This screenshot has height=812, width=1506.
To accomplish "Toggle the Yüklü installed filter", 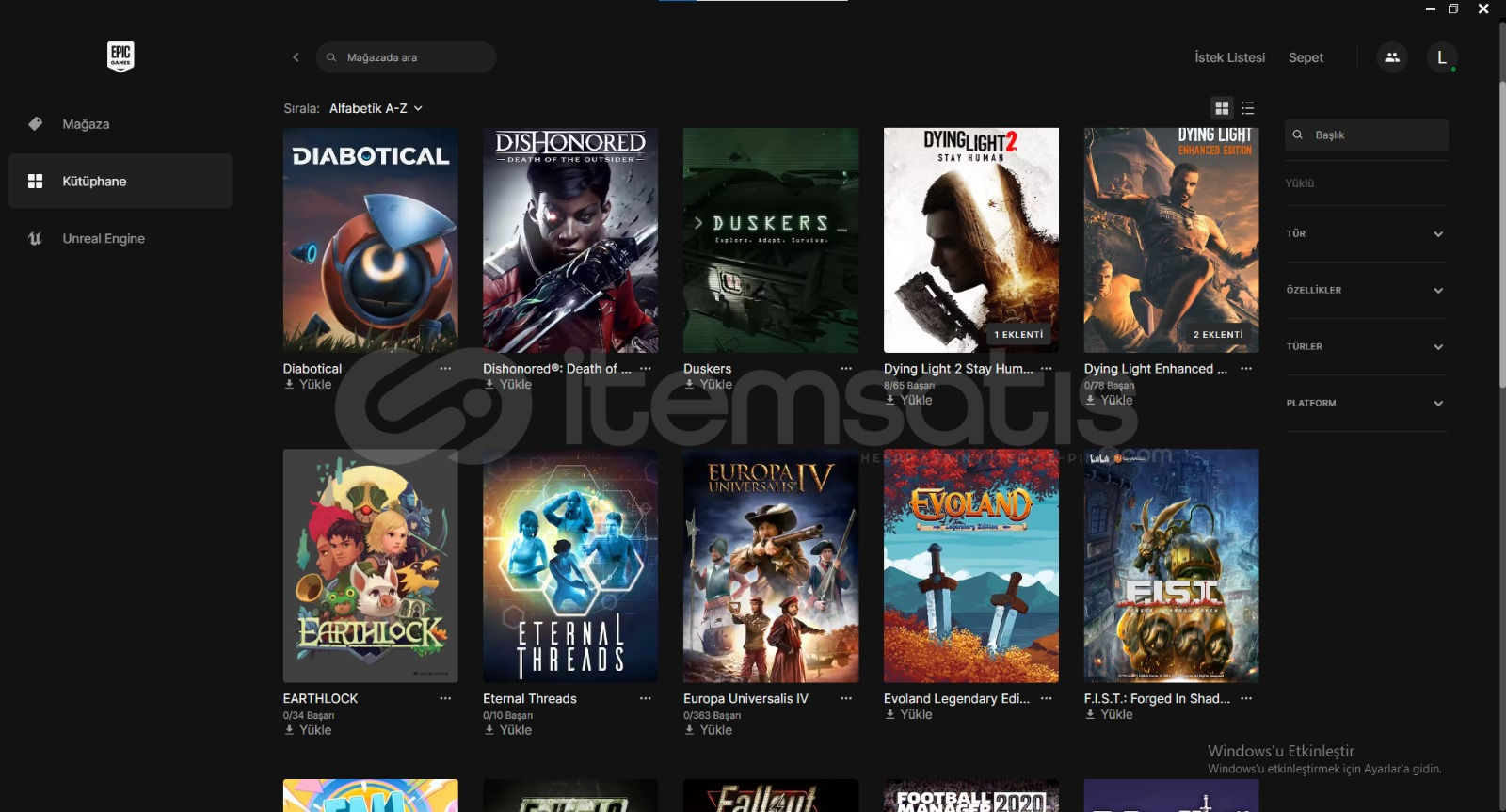I will [x=1300, y=183].
